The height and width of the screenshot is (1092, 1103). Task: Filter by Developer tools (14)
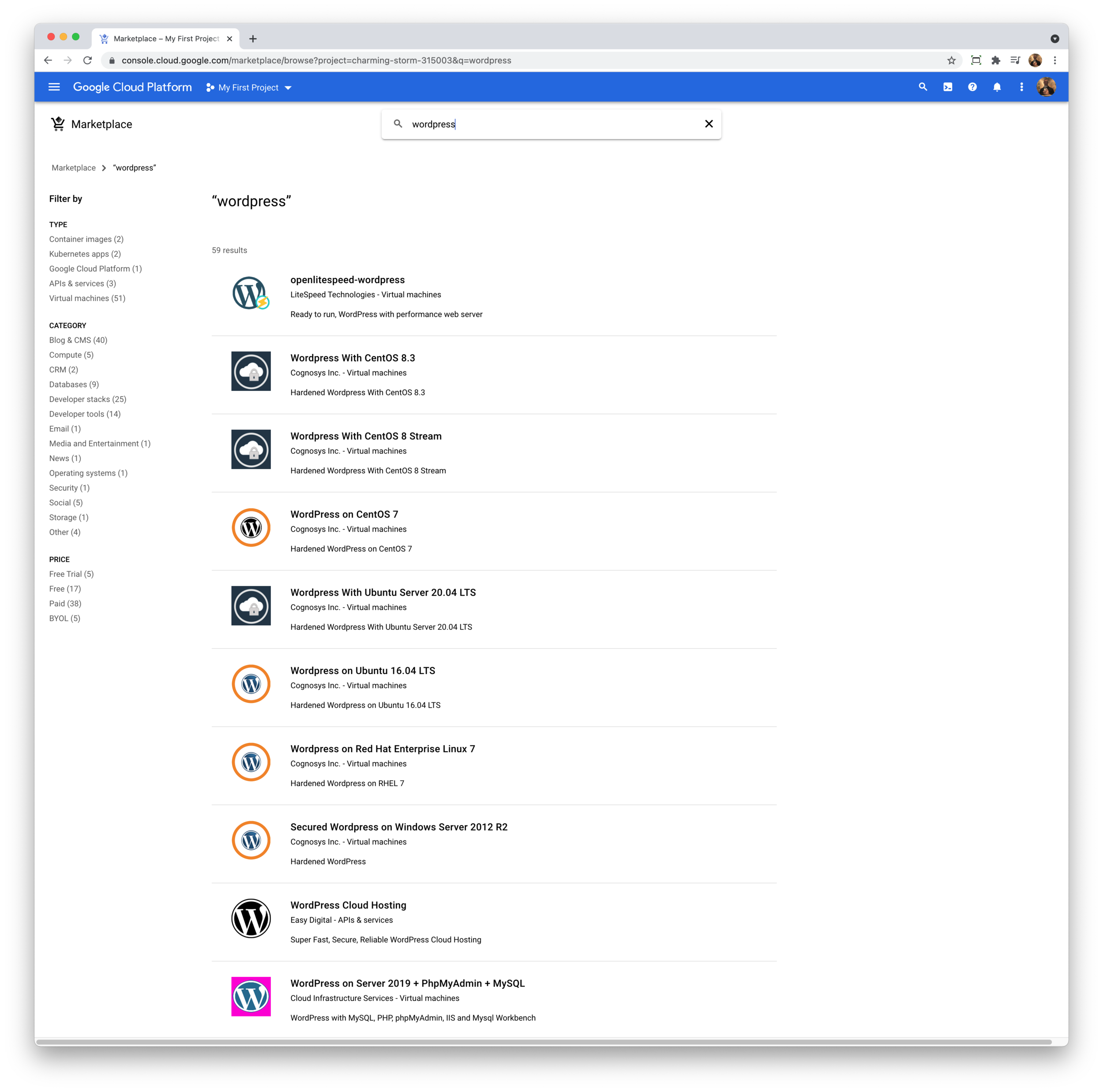click(x=85, y=414)
